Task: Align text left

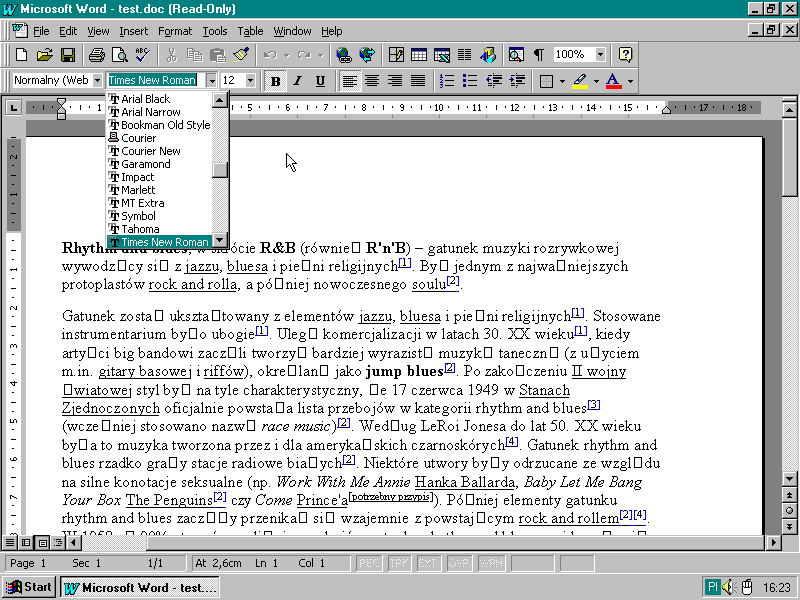Action: pos(349,81)
